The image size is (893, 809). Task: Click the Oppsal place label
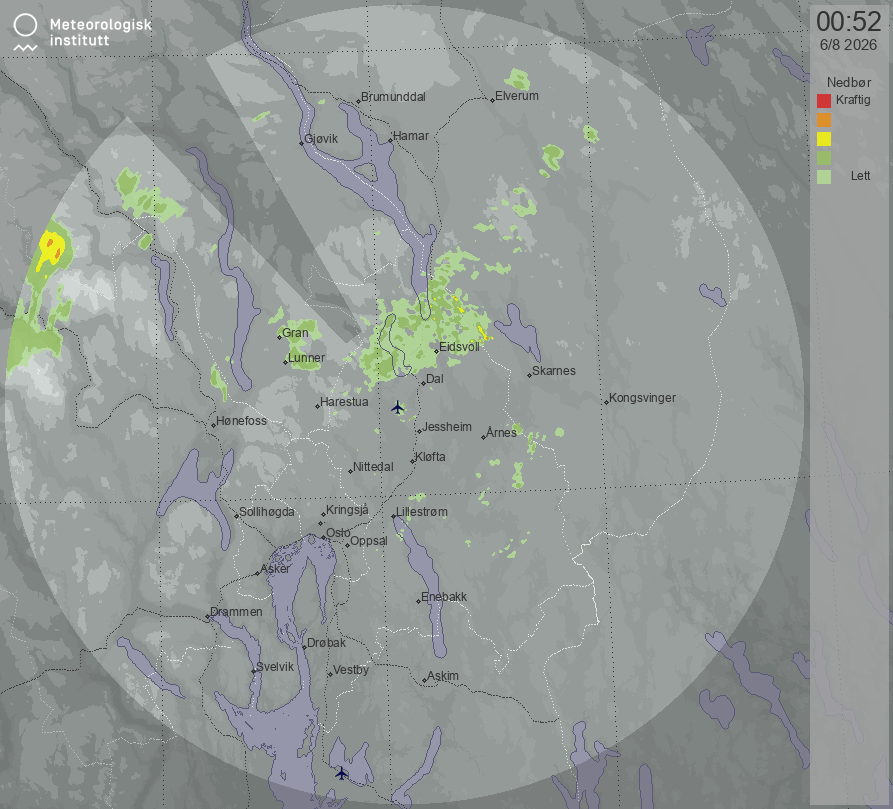368,541
